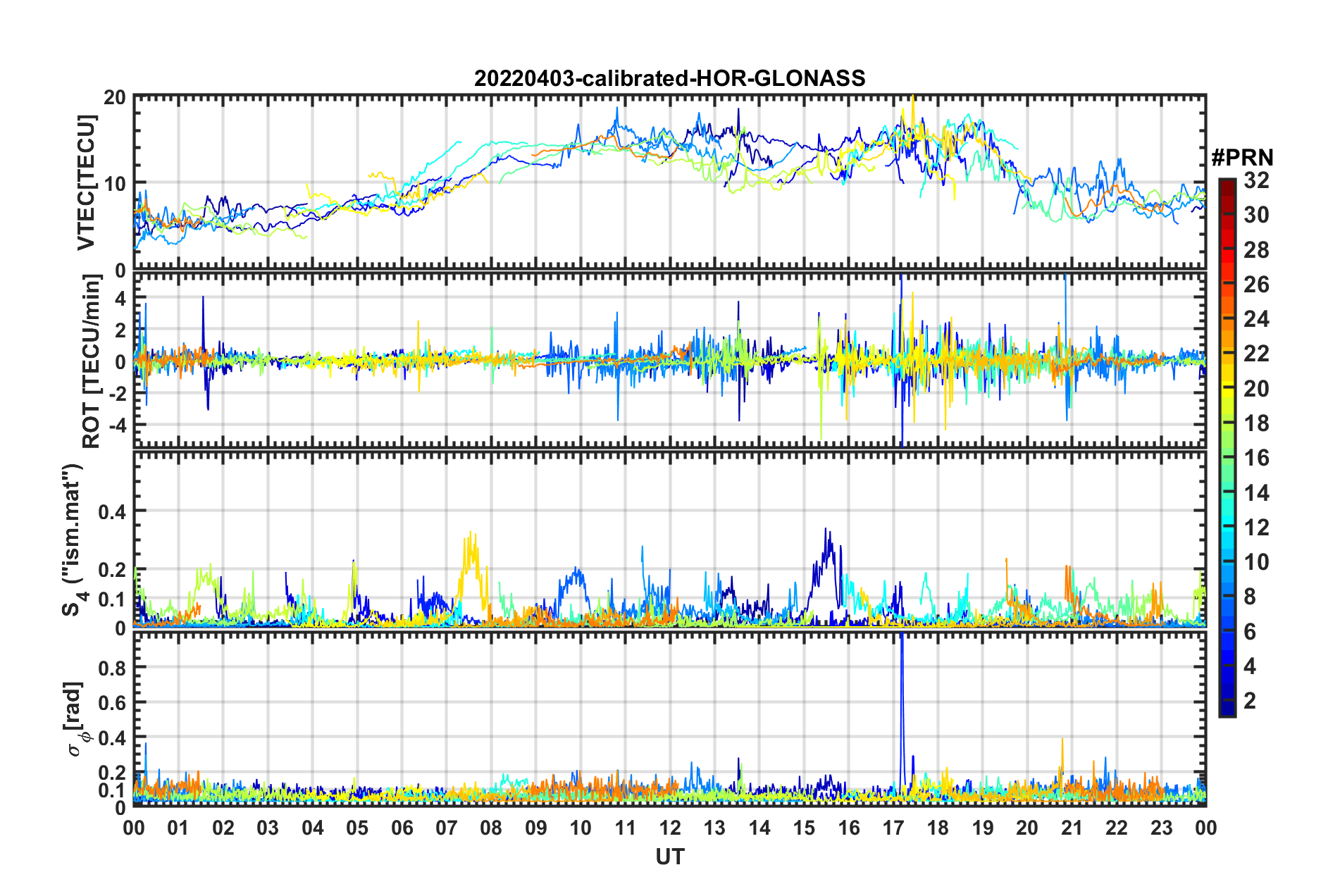Click the tall blue sigma-phi spike near 17 UT
Screen dimensions: 1340x896
click(902, 676)
